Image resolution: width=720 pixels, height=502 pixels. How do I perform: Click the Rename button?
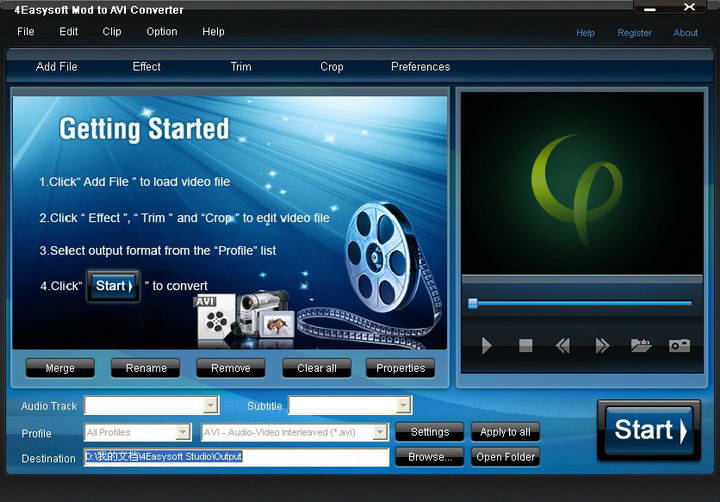click(x=146, y=368)
